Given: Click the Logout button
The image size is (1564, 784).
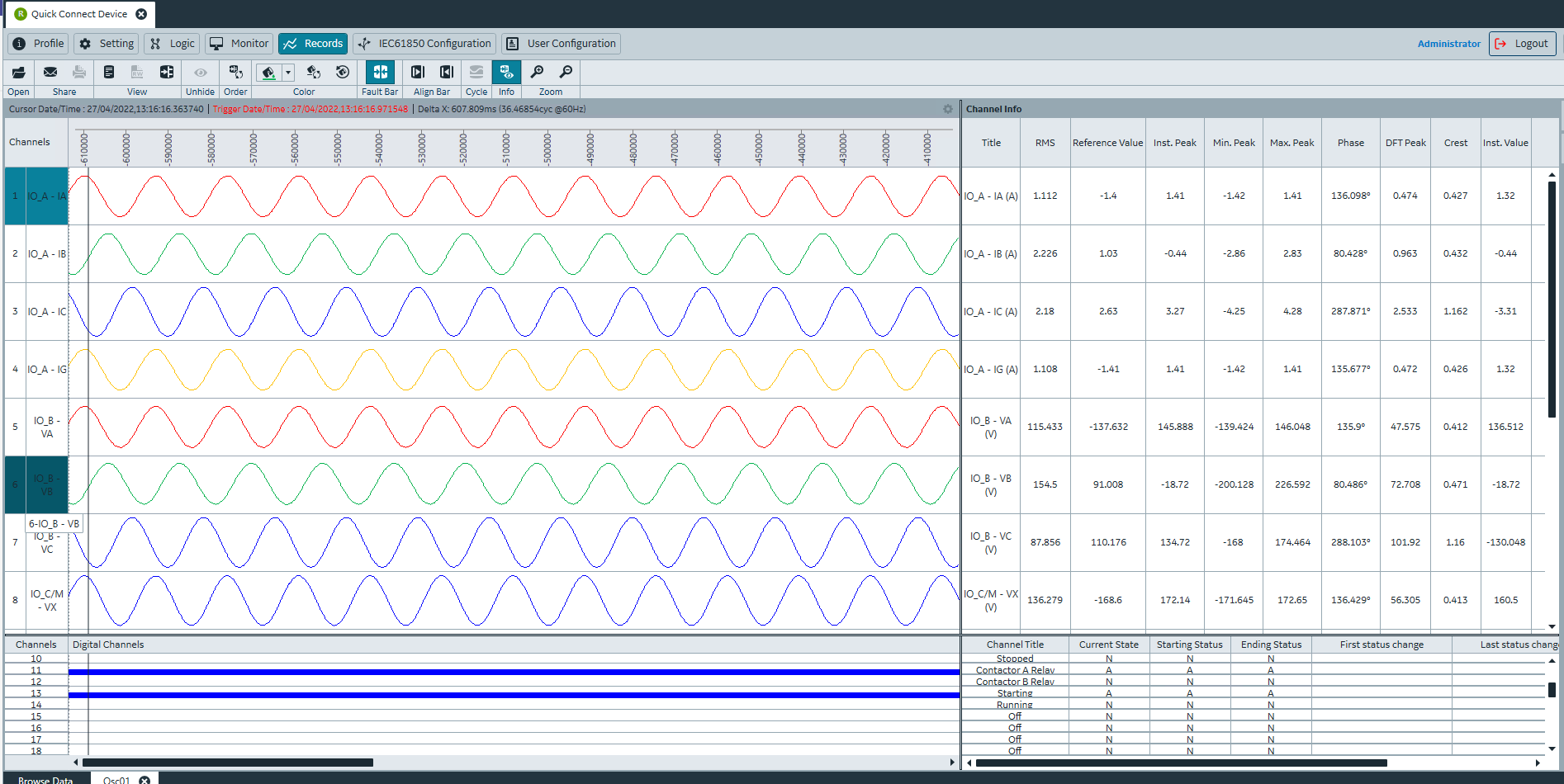Looking at the screenshot, I should tap(1522, 44).
